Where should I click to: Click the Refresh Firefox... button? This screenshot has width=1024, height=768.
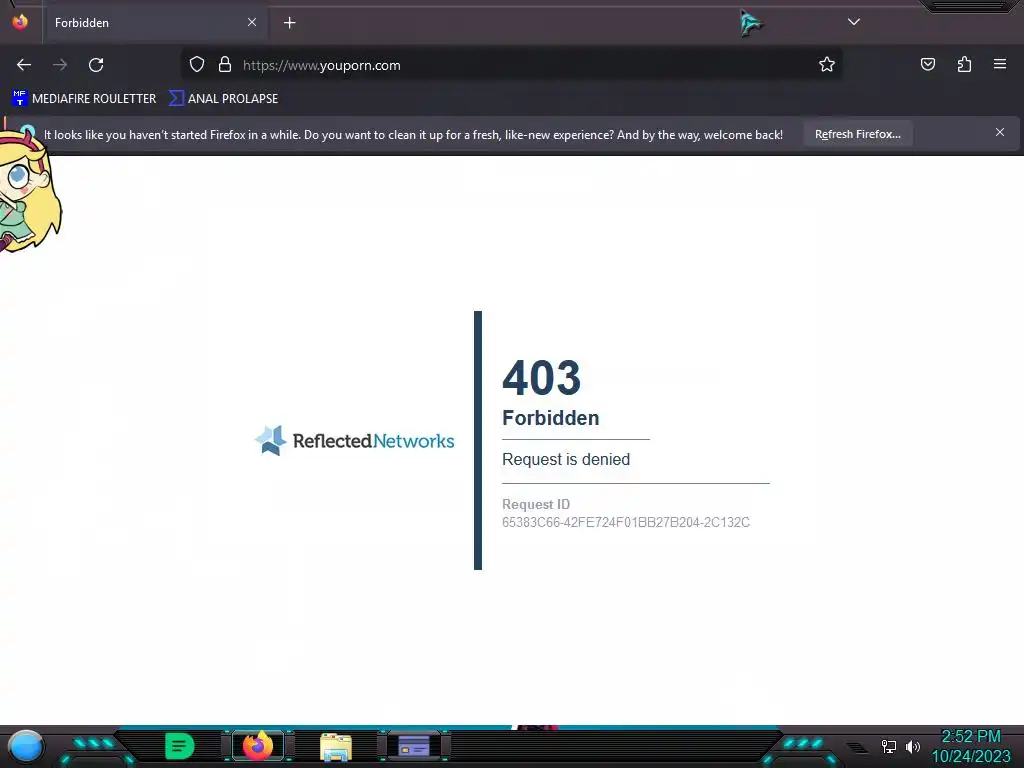pyautogui.click(x=857, y=134)
